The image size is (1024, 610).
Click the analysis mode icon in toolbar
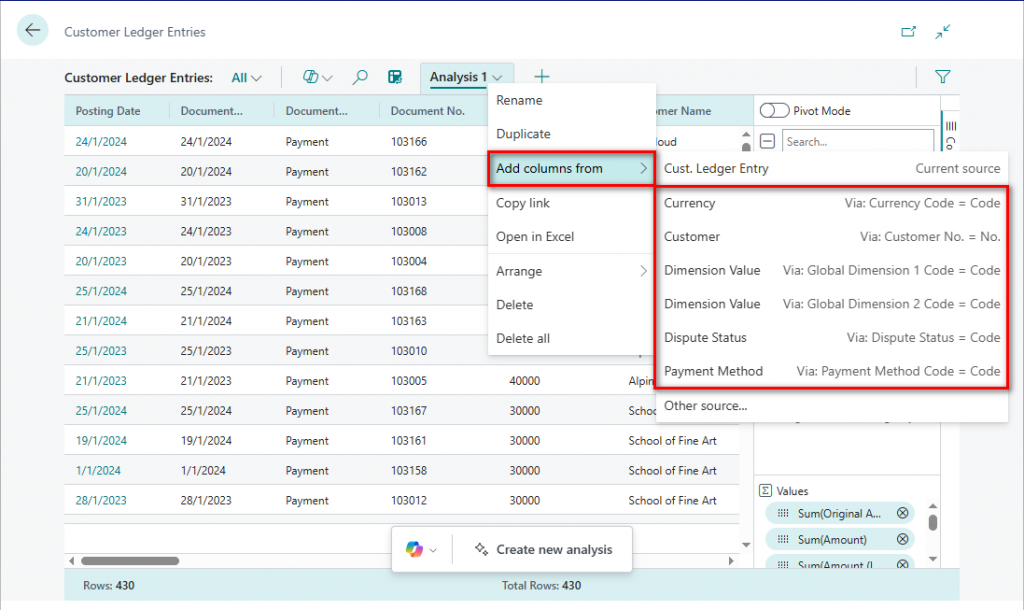[395, 77]
